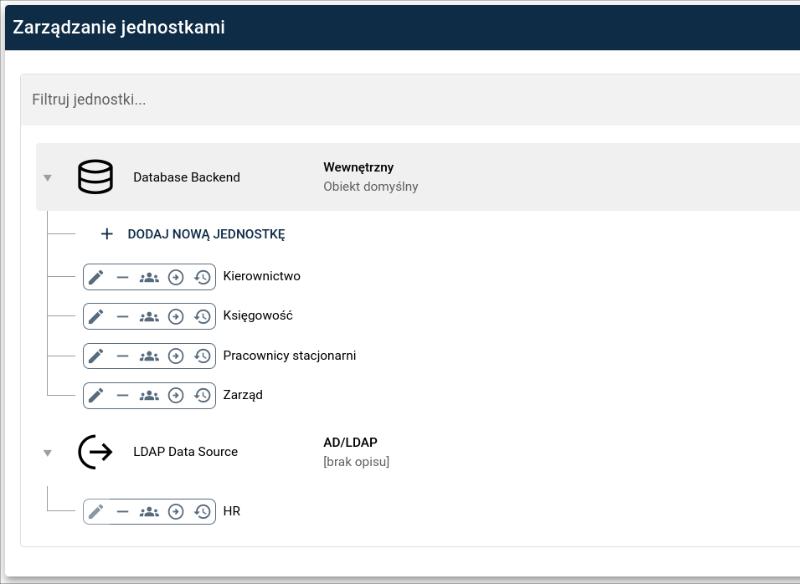Open the members group icon for Pracownicy stacjonarni
800x584 pixels.
(x=149, y=356)
